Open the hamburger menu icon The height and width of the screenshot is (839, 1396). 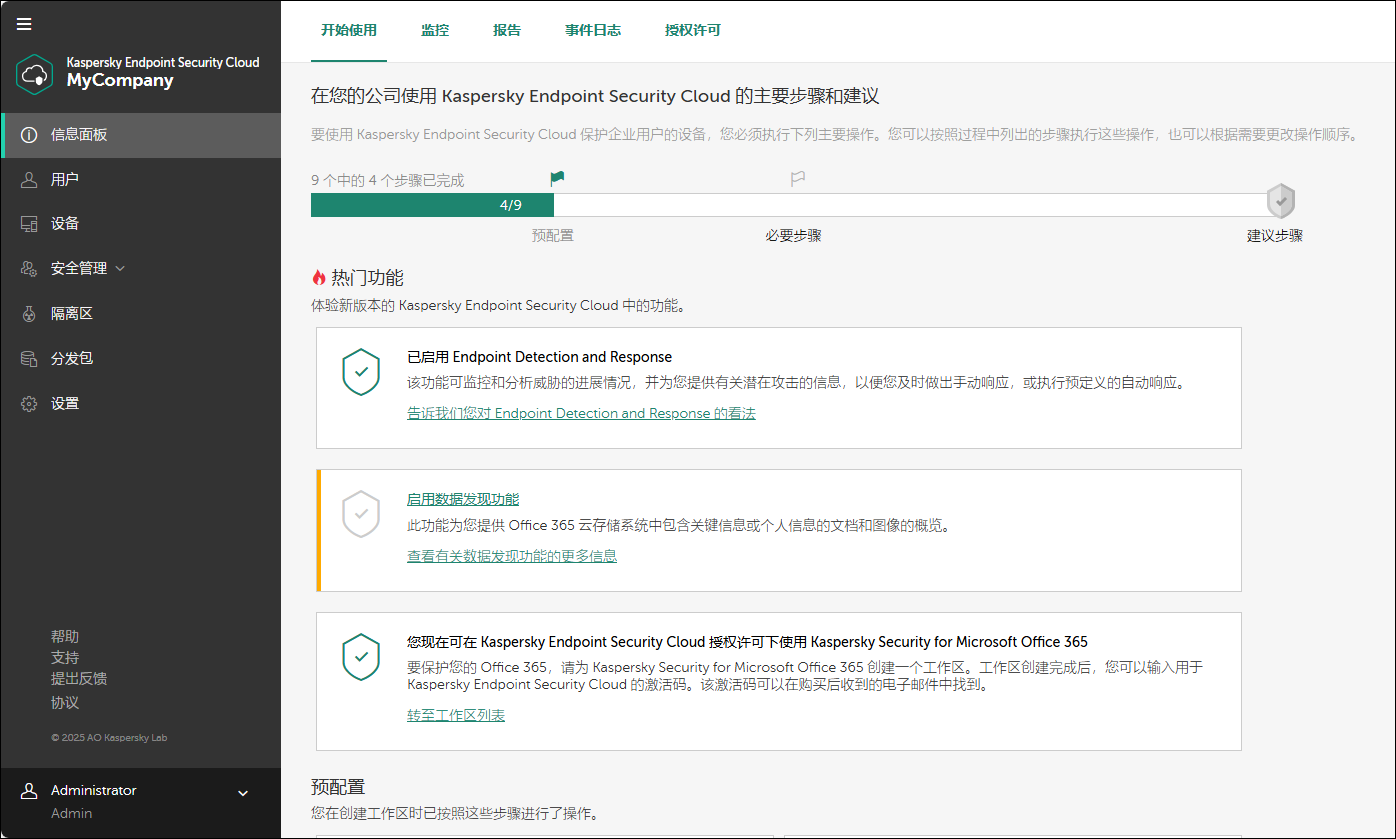tap(24, 24)
